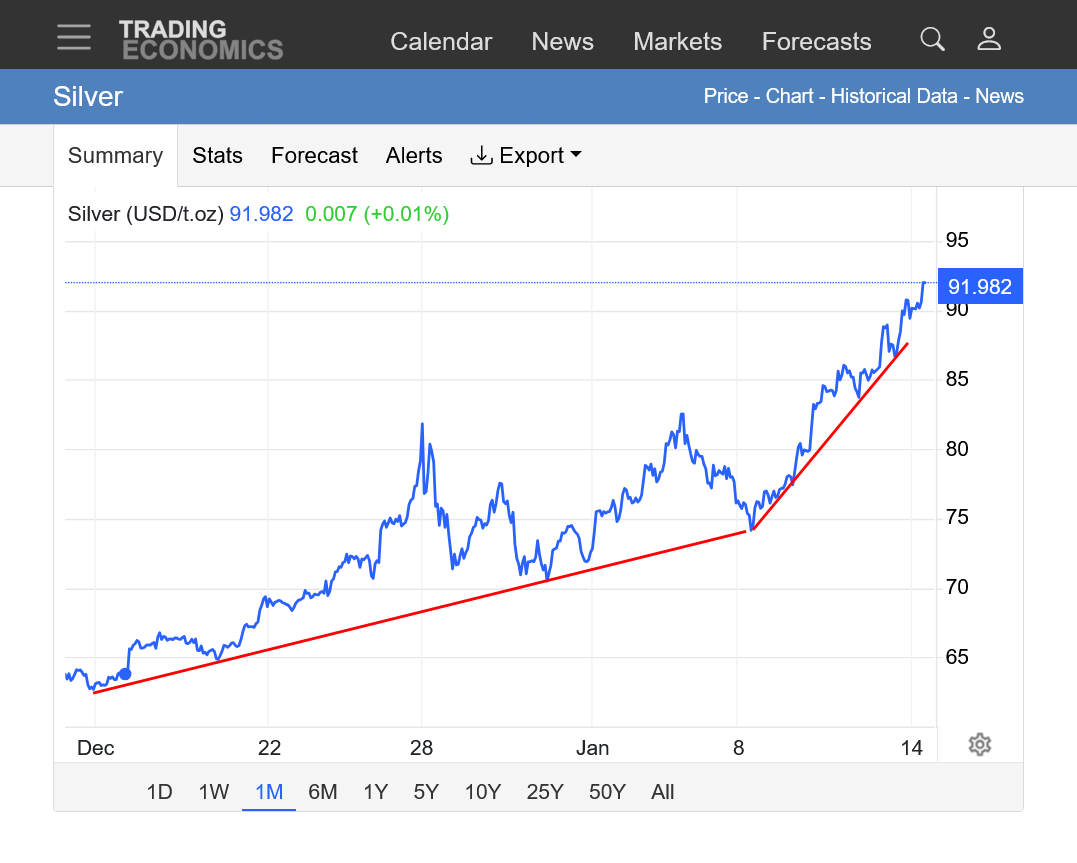Screen dimensions: 1077x863
Task: Click the blue marker dot on chart line
Action: point(125,674)
